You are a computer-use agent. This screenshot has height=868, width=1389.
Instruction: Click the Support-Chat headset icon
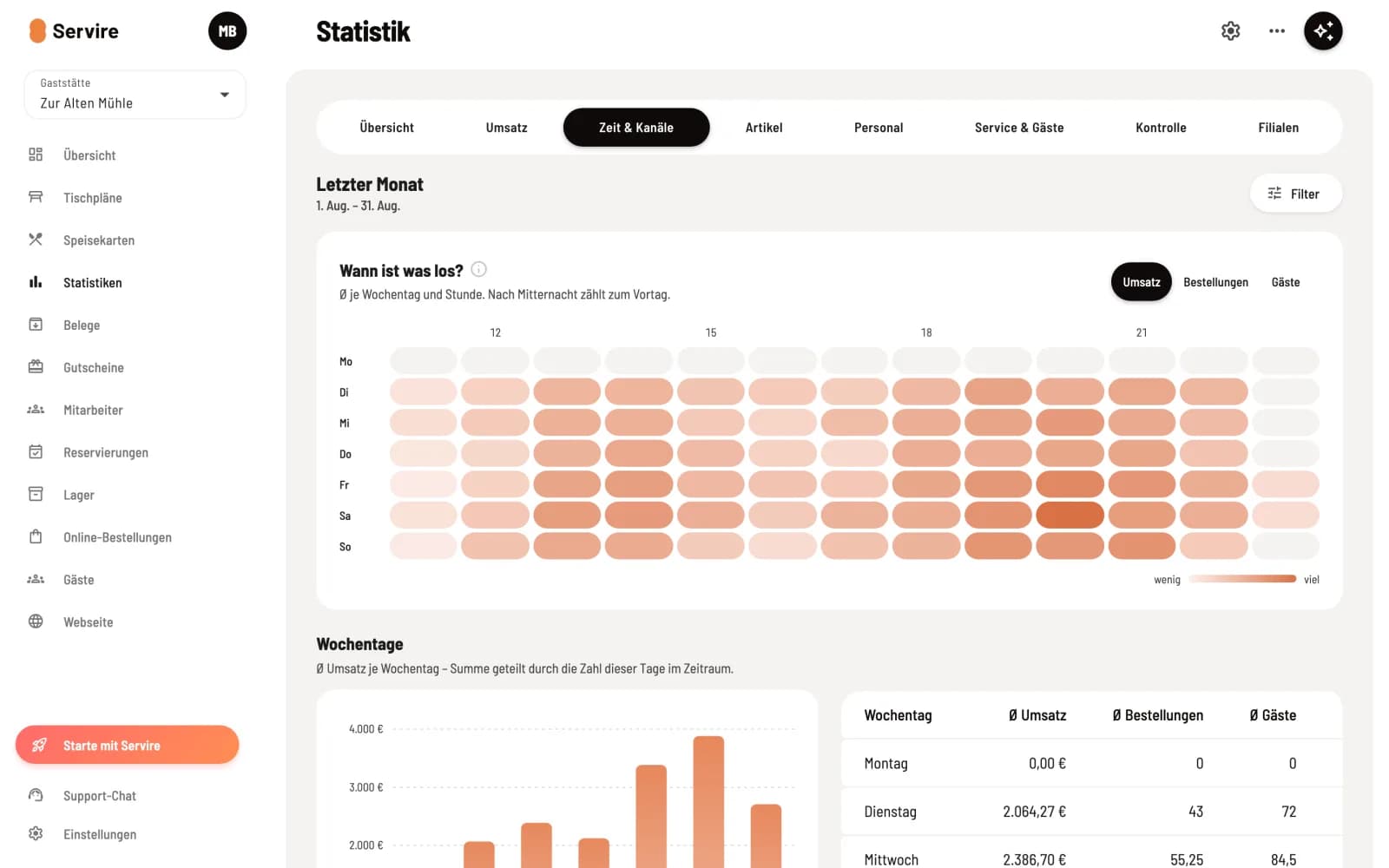tap(36, 795)
